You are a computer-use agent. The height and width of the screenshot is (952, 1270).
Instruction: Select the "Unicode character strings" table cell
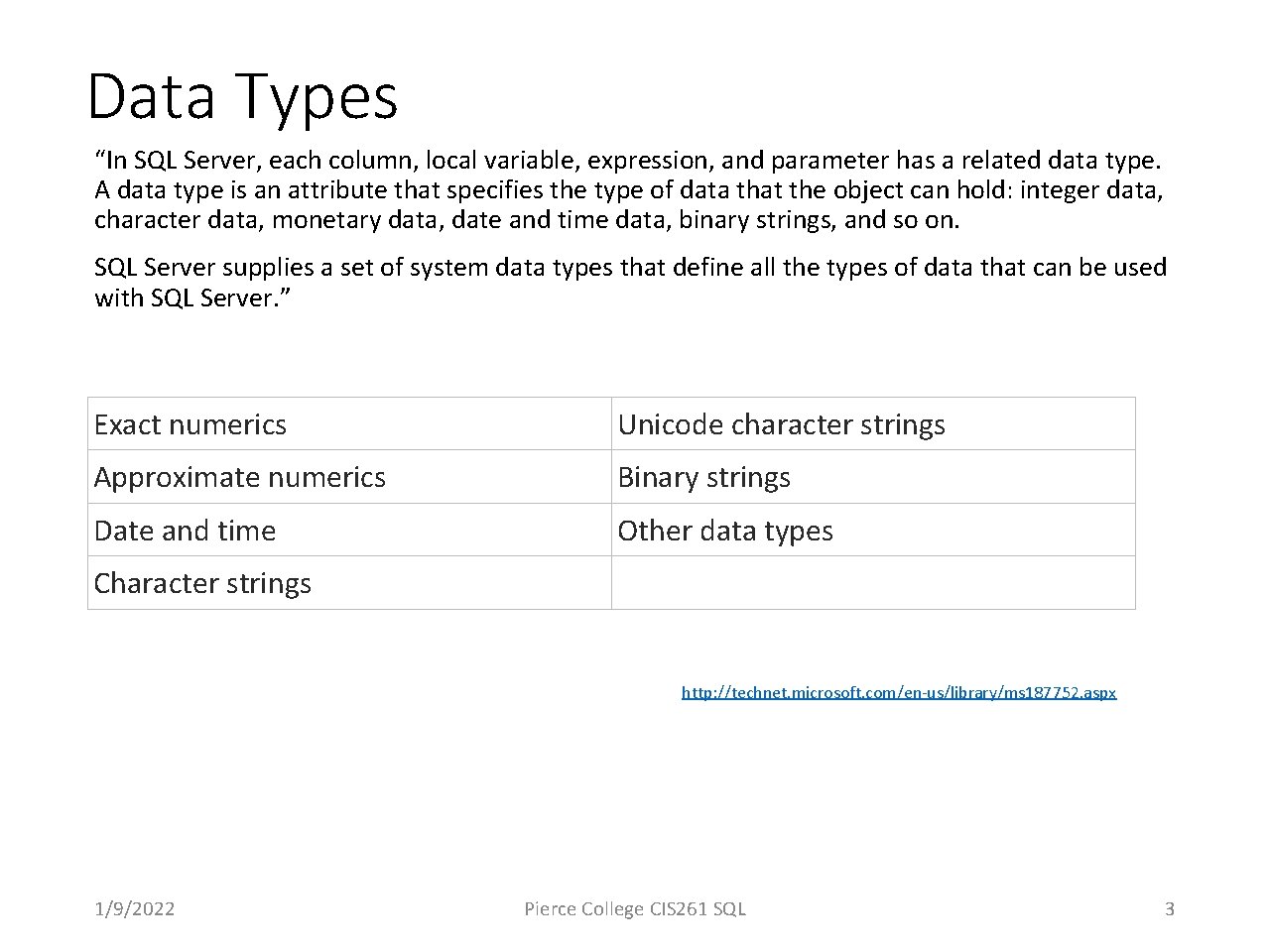[873, 424]
